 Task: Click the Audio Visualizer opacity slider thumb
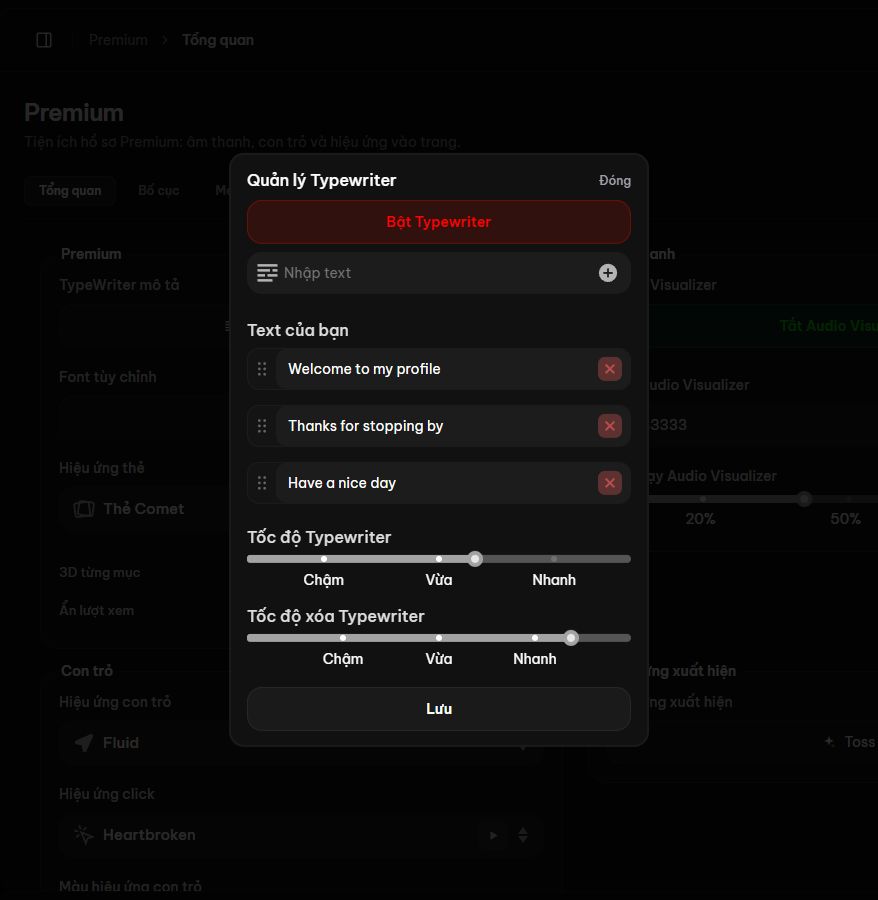click(x=805, y=499)
